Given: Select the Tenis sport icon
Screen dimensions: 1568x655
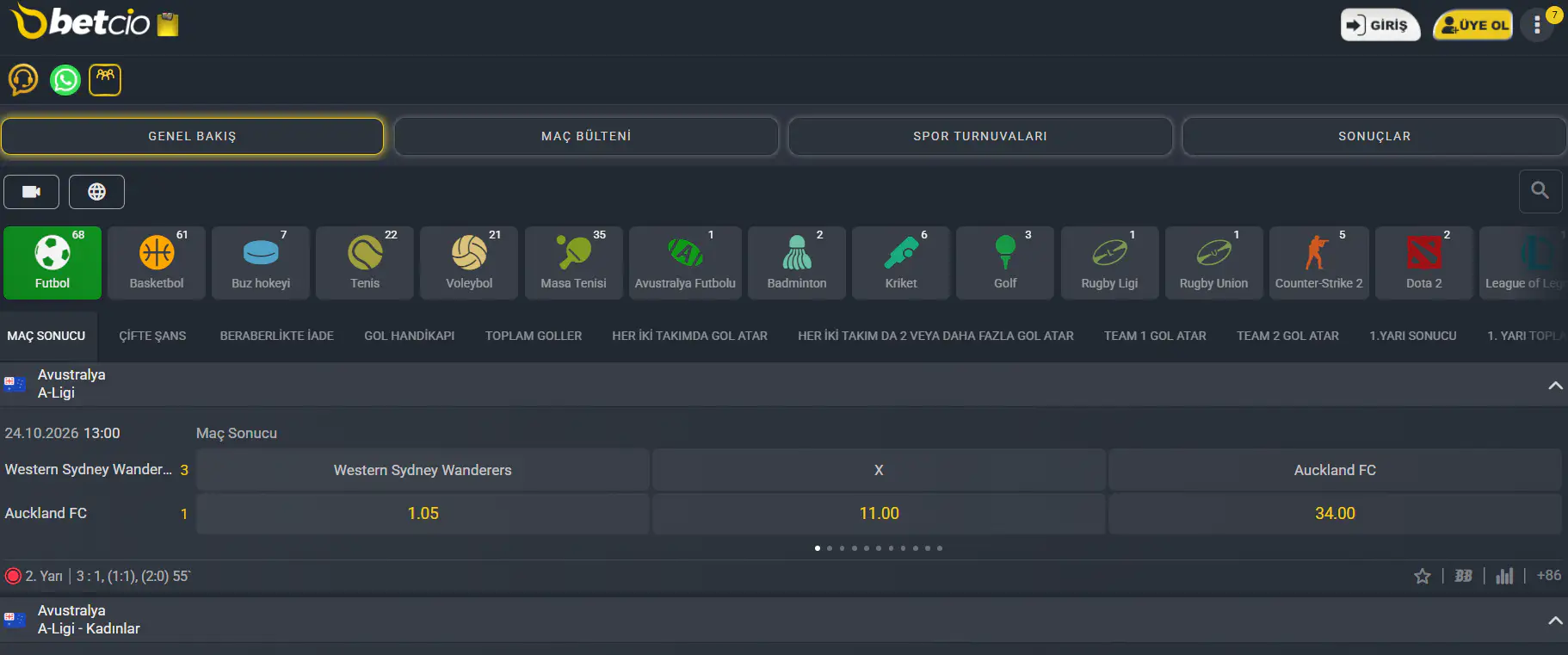Looking at the screenshot, I should tap(365, 263).
